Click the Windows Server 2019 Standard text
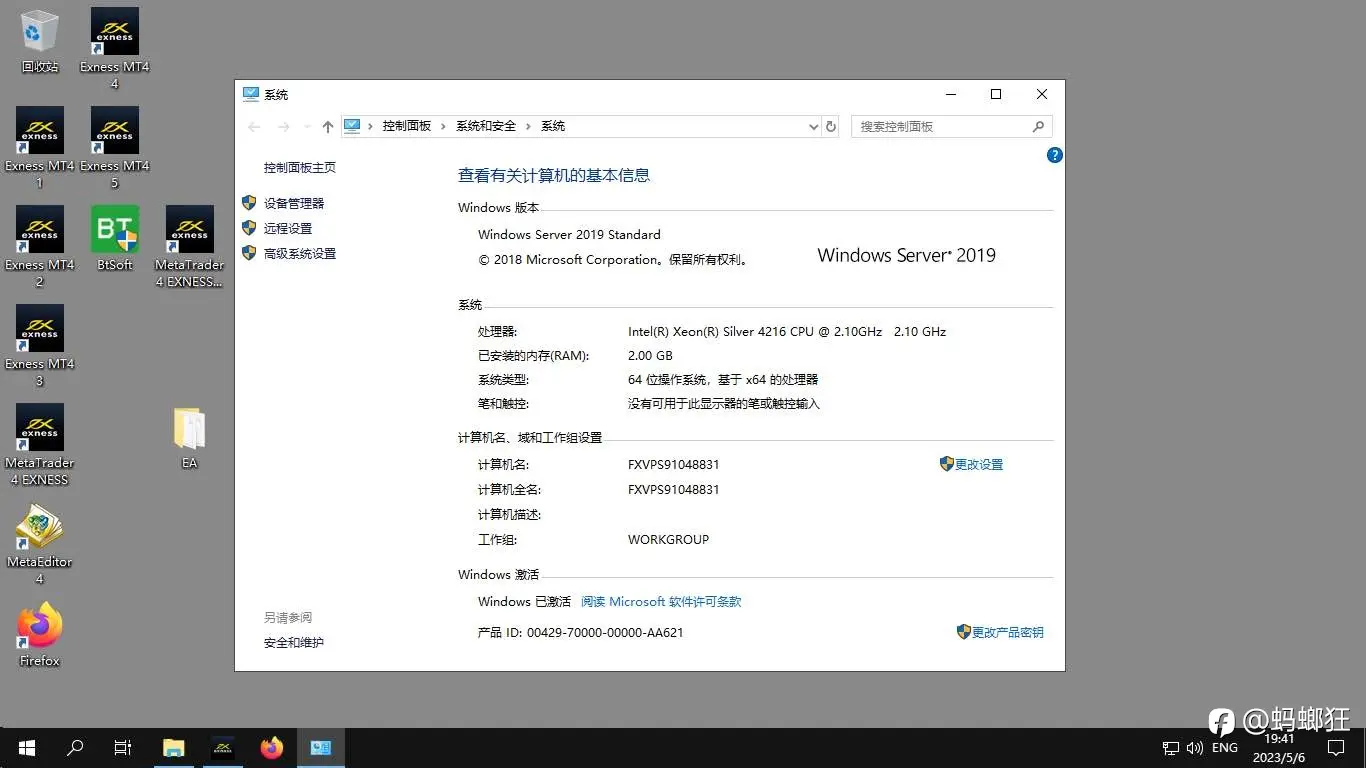Image resolution: width=1366 pixels, height=768 pixels. (569, 235)
